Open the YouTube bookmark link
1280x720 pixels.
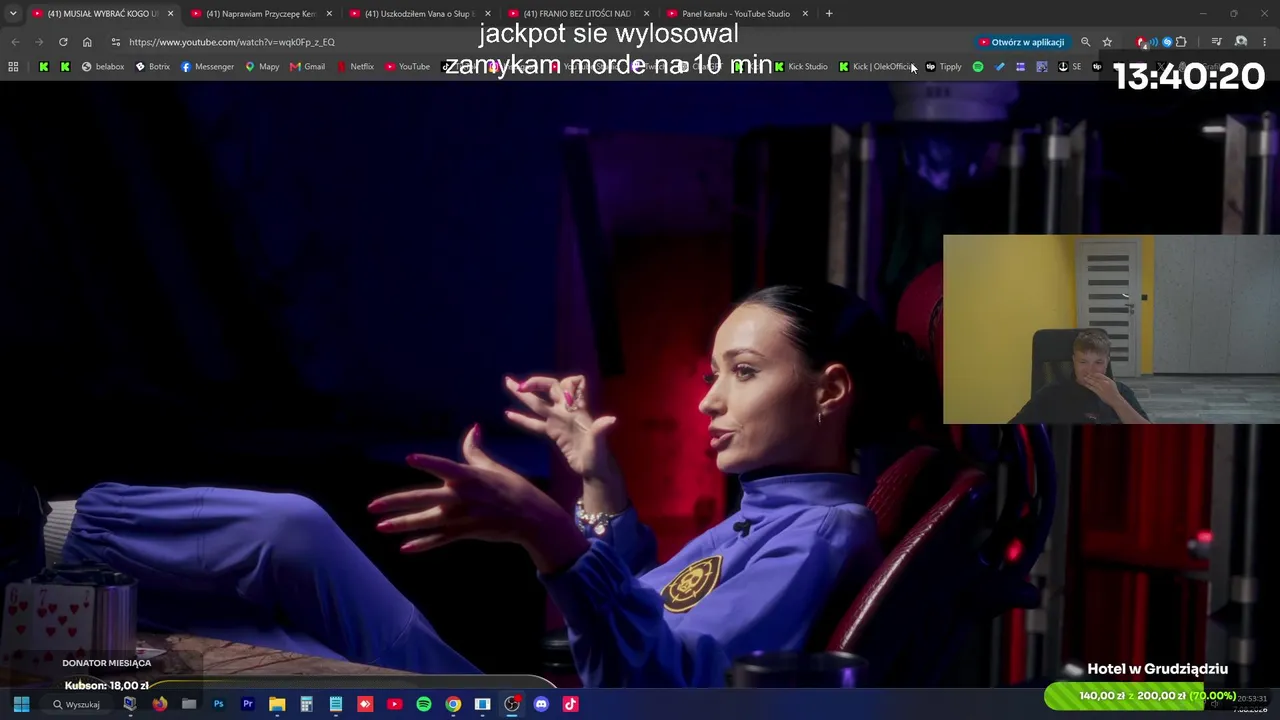(x=407, y=67)
